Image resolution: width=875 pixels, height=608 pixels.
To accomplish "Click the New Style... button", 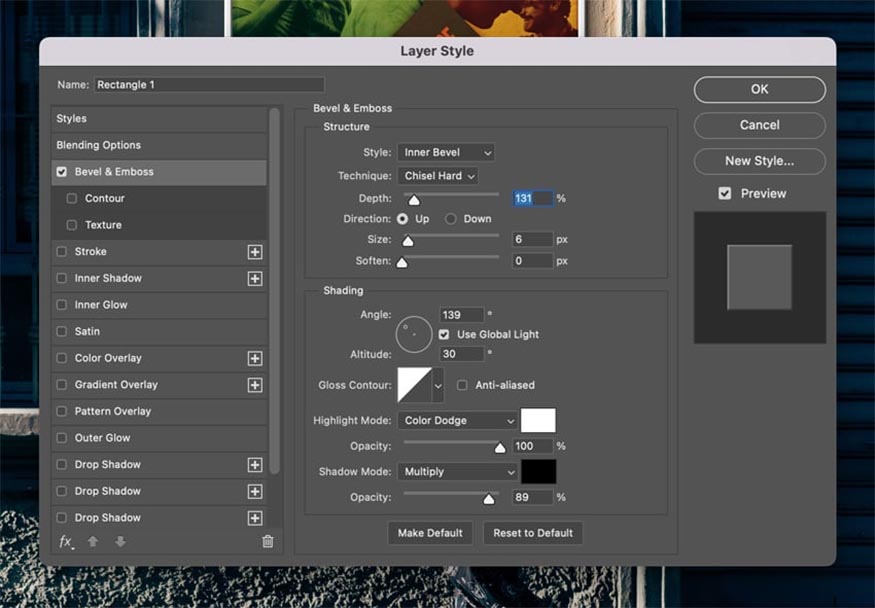I will click(759, 161).
